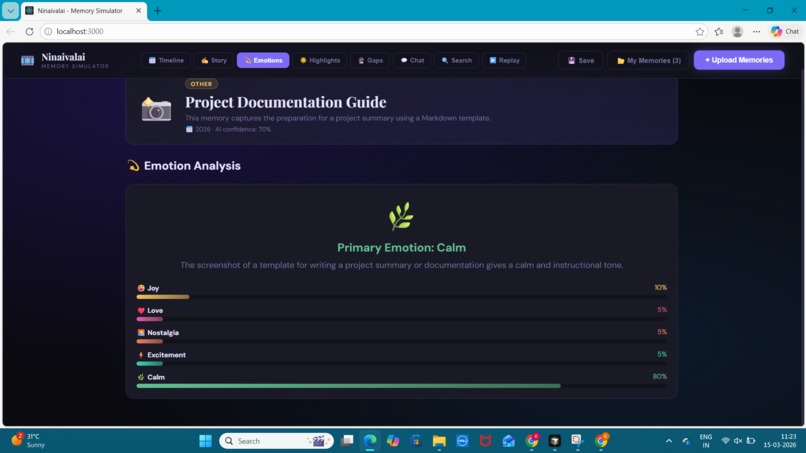Open the browser profile icon
806x453 pixels.
click(737, 31)
